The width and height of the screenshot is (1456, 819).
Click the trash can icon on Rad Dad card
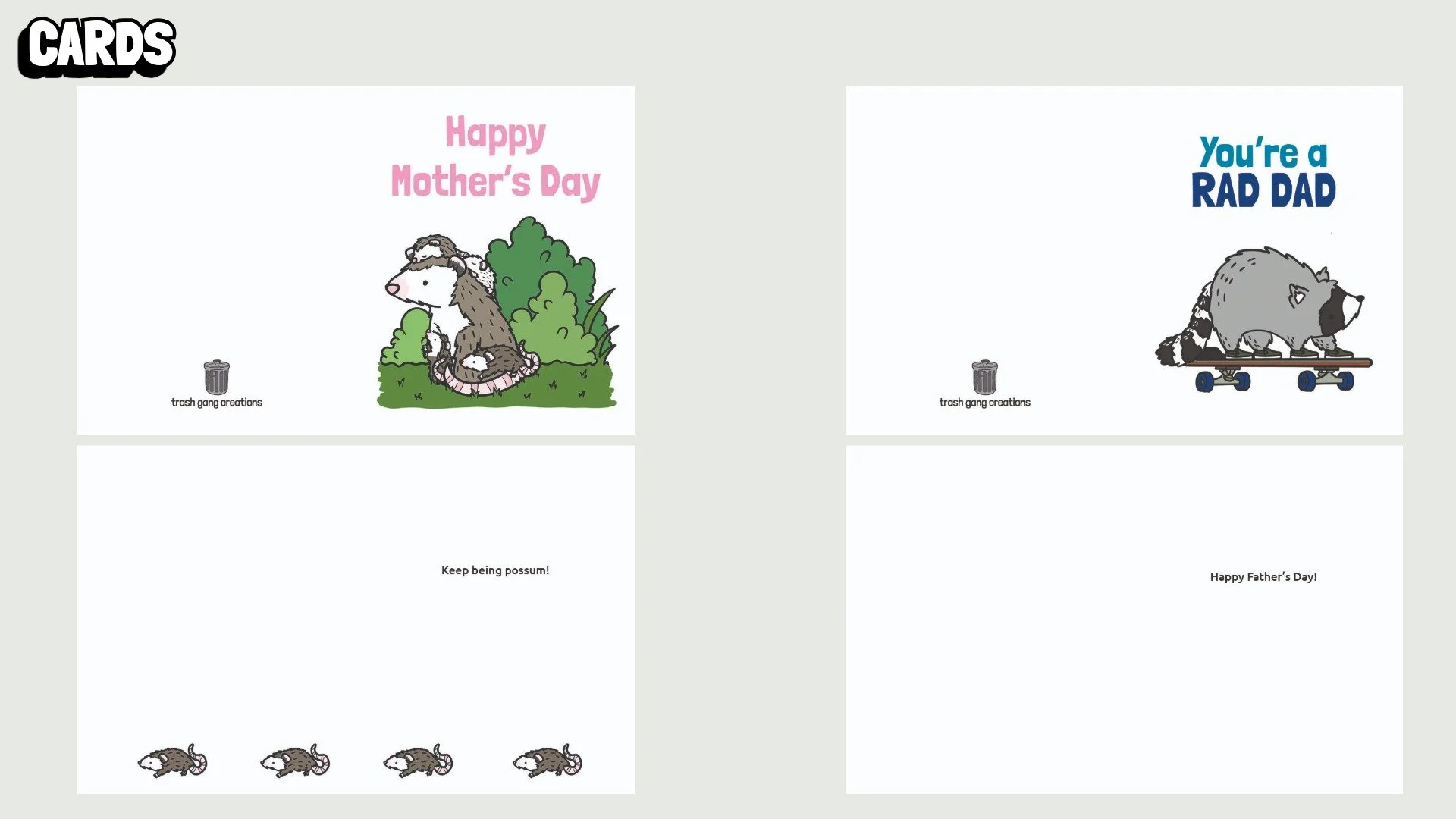pos(984,377)
